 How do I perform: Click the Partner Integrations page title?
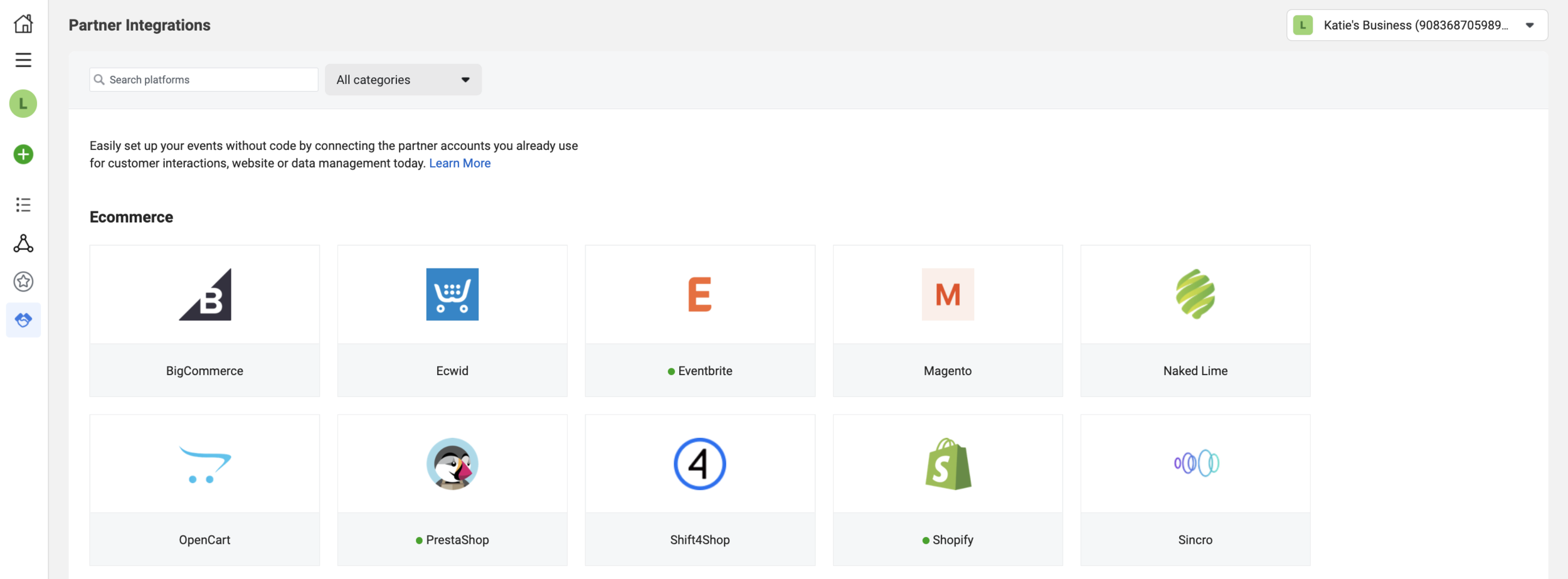140,25
